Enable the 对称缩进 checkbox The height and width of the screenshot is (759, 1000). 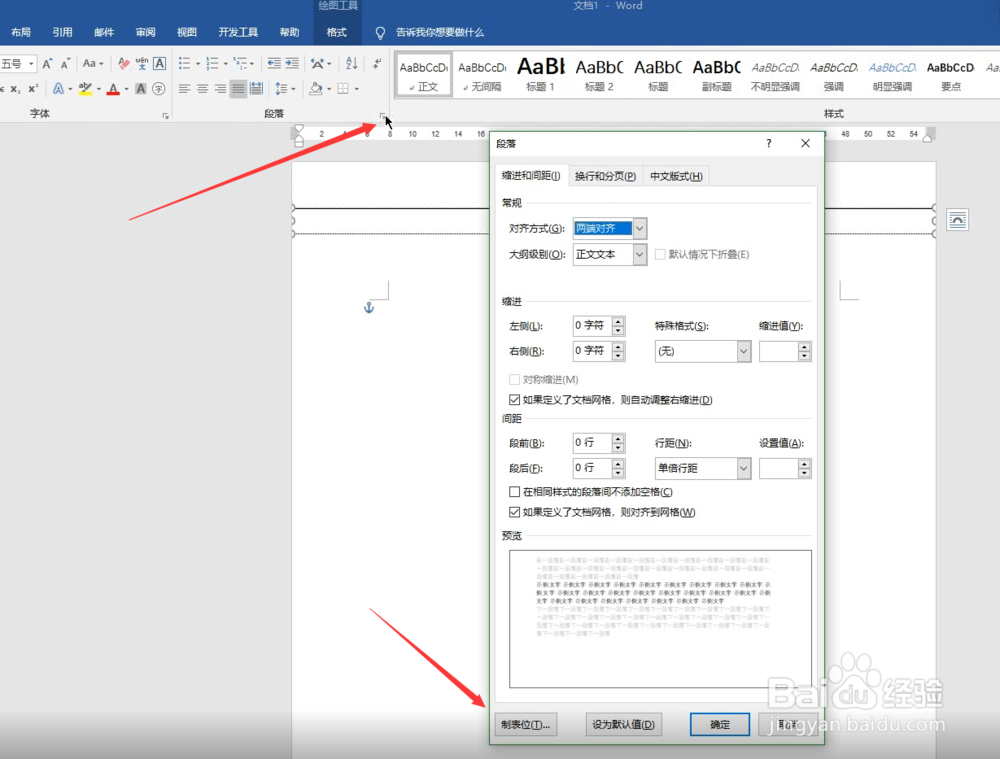coord(513,380)
